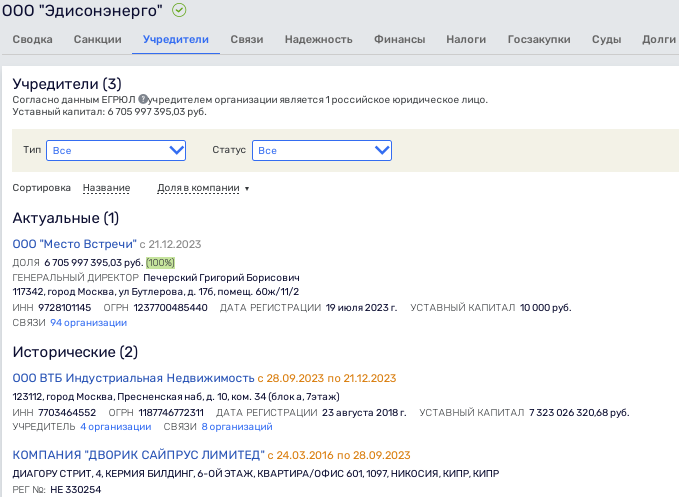Click the уставный капитал value 10 000 руб.

pyautogui.click(x=546, y=307)
